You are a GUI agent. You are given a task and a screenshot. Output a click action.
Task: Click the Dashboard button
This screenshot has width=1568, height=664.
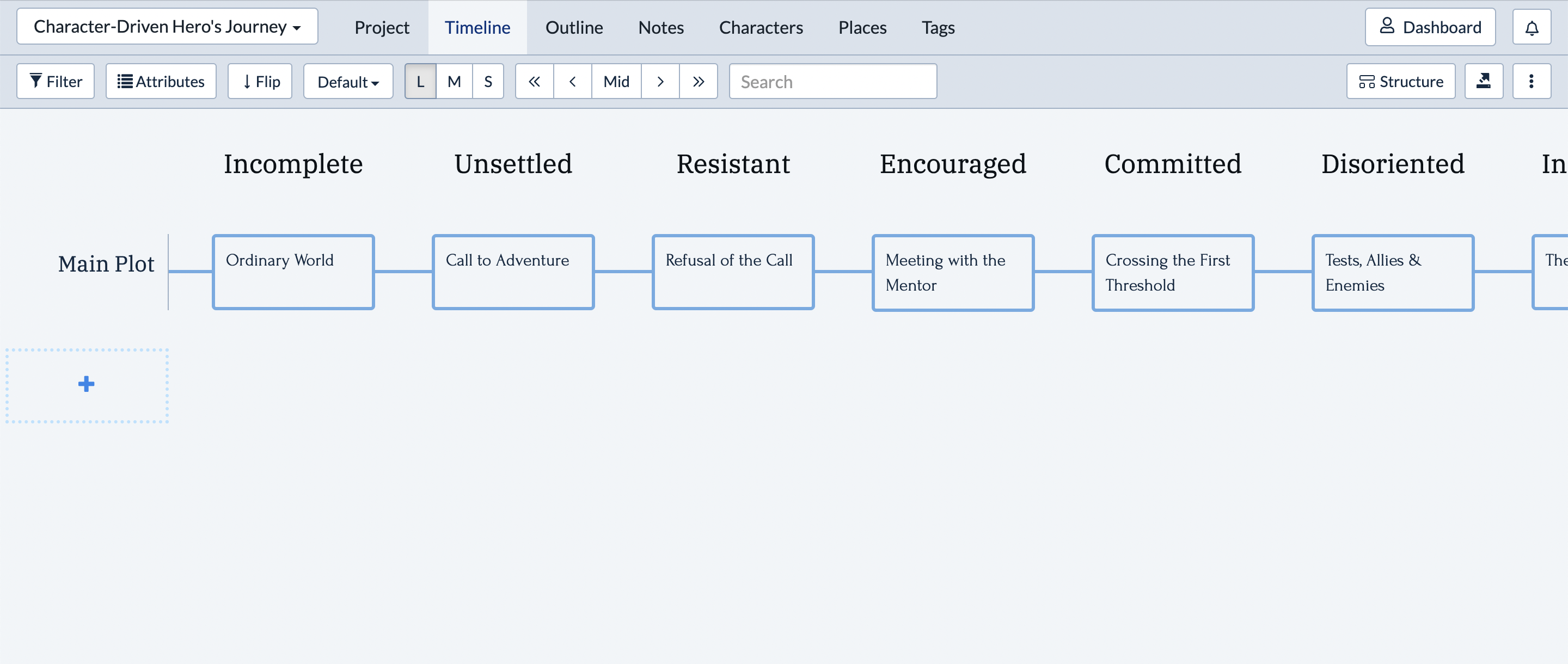click(x=1430, y=27)
